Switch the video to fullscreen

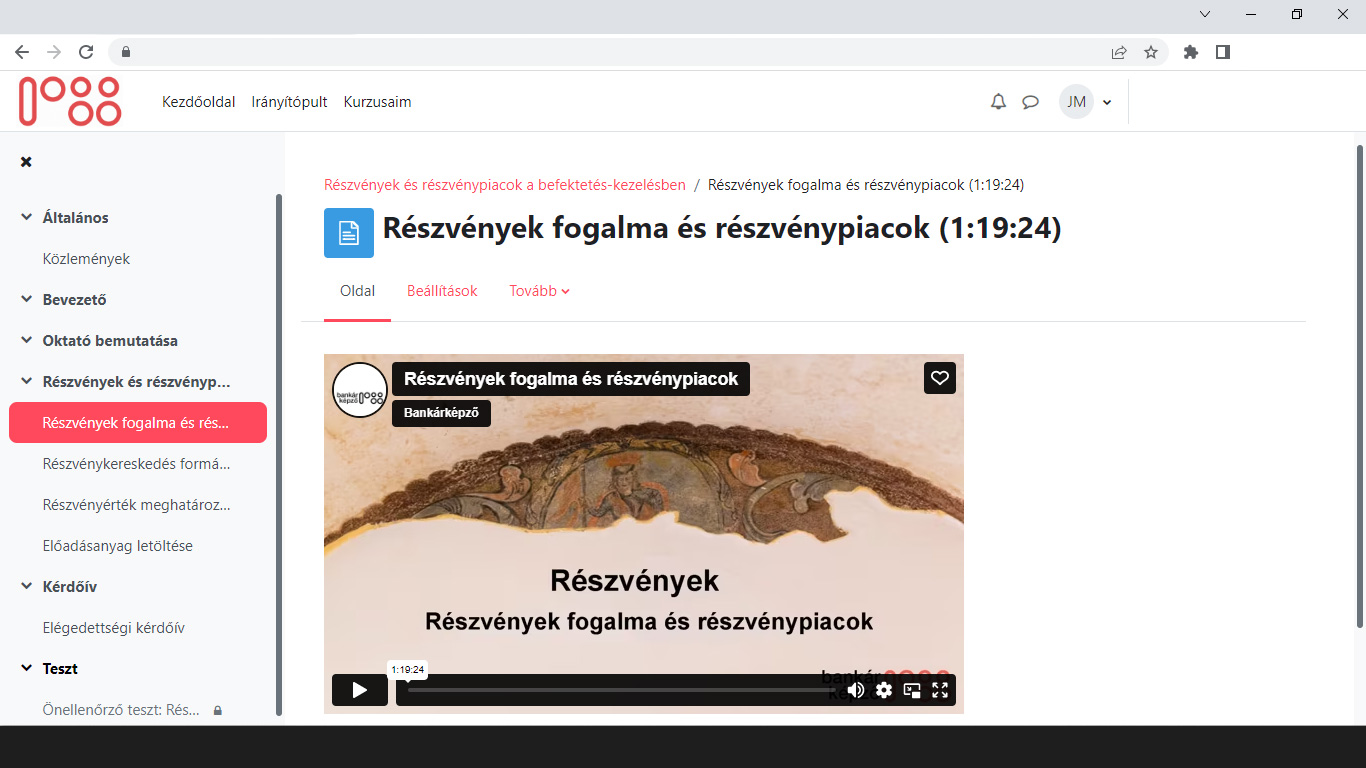click(x=939, y=690)
